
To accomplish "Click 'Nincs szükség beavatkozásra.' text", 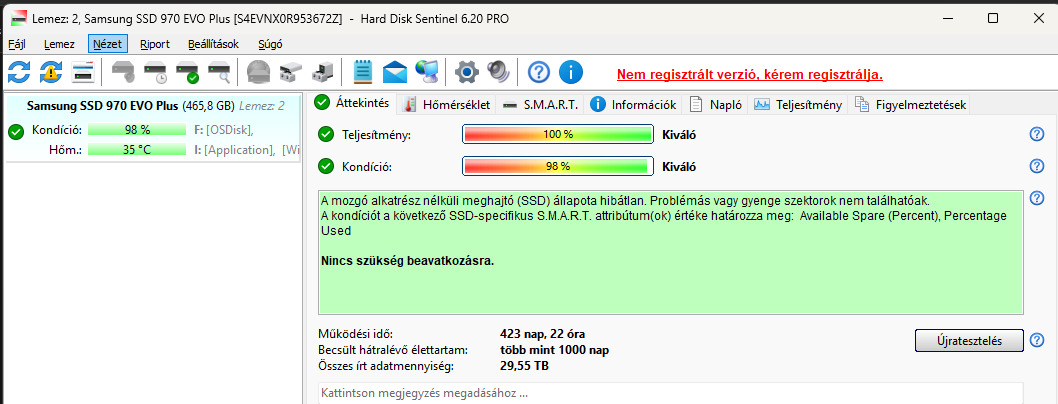I will pyautogui.click(x=408, y=261).
